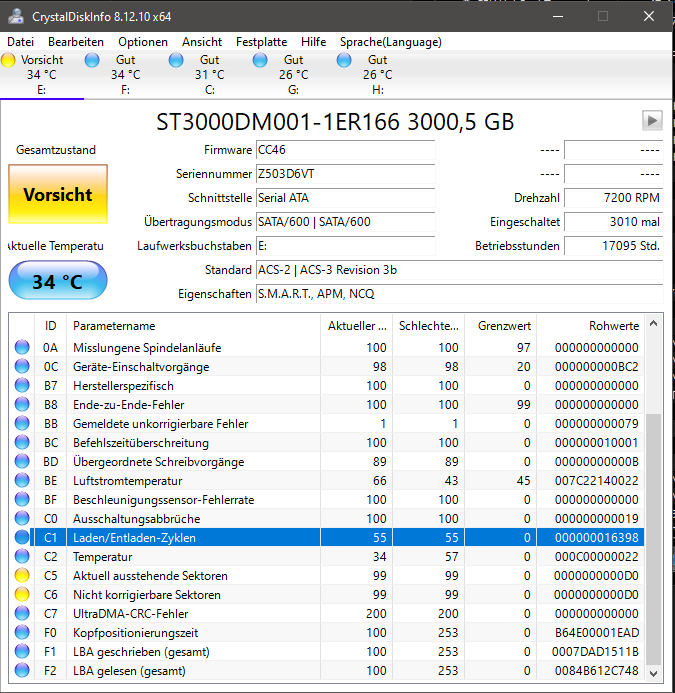Click the Schlechte... column header
The height and width of the screenshot is (693, 675).
click(x=428, y=326)
